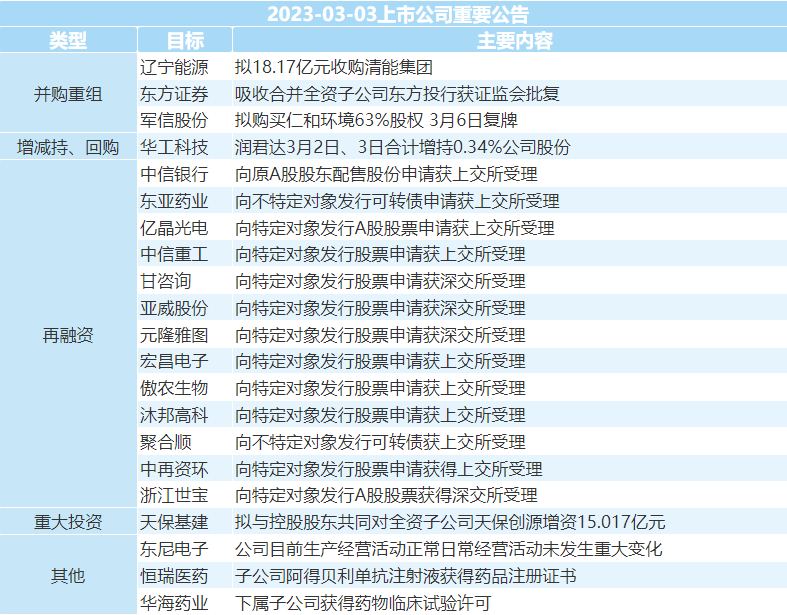Screen dimensions: 787x615
Task: Click the 并购重组 category cell
Action: tap(68, 94)
